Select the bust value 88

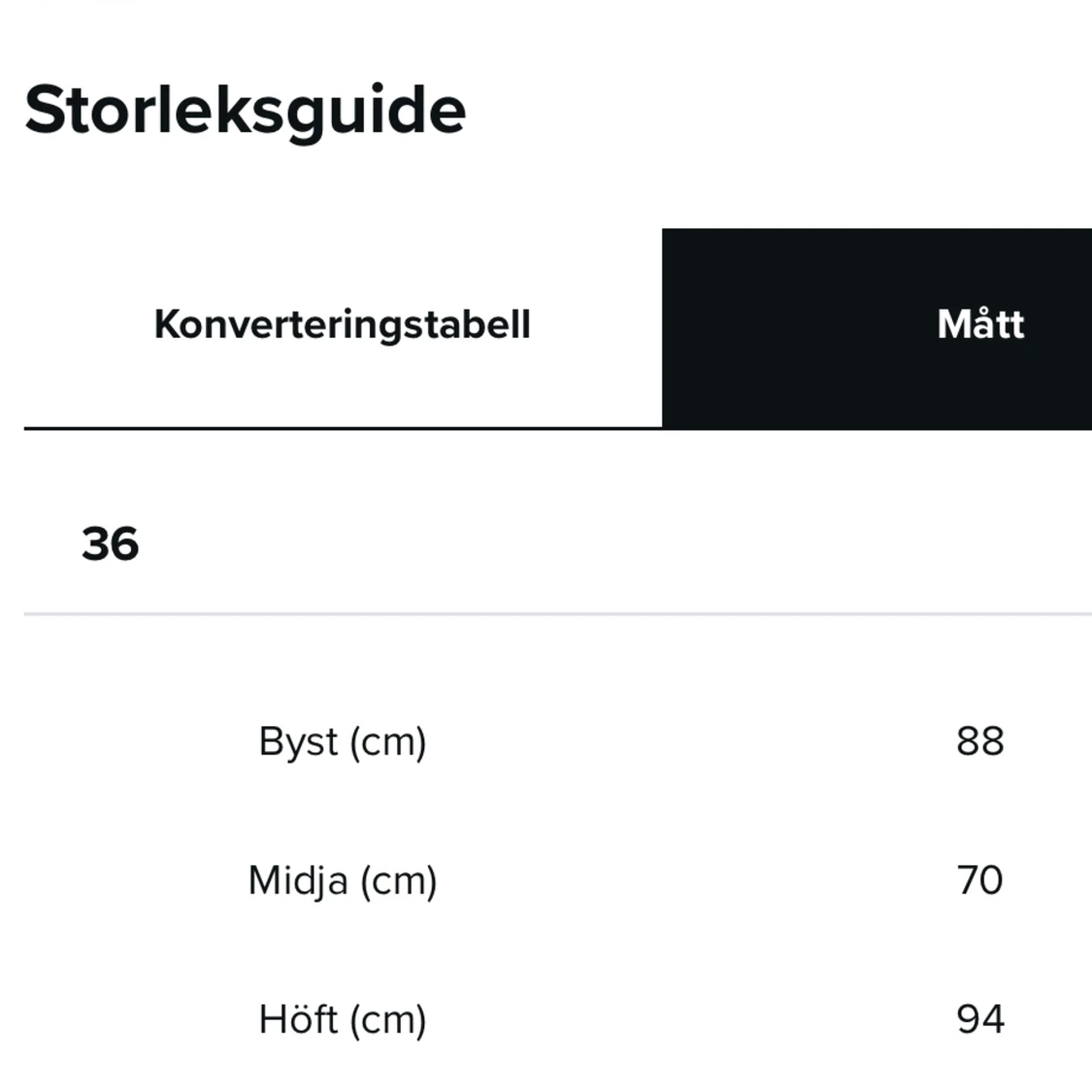(x=979, y=742)
